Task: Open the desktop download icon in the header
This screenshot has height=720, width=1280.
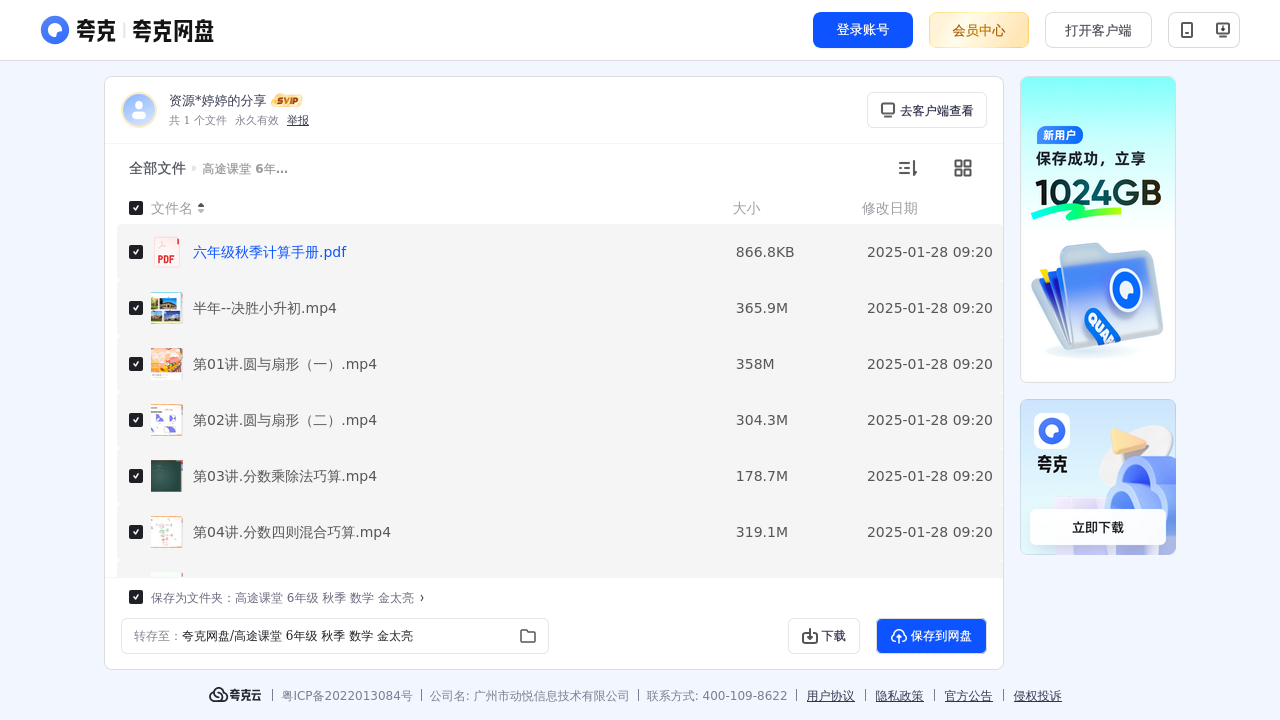Action: [1222, 30]
